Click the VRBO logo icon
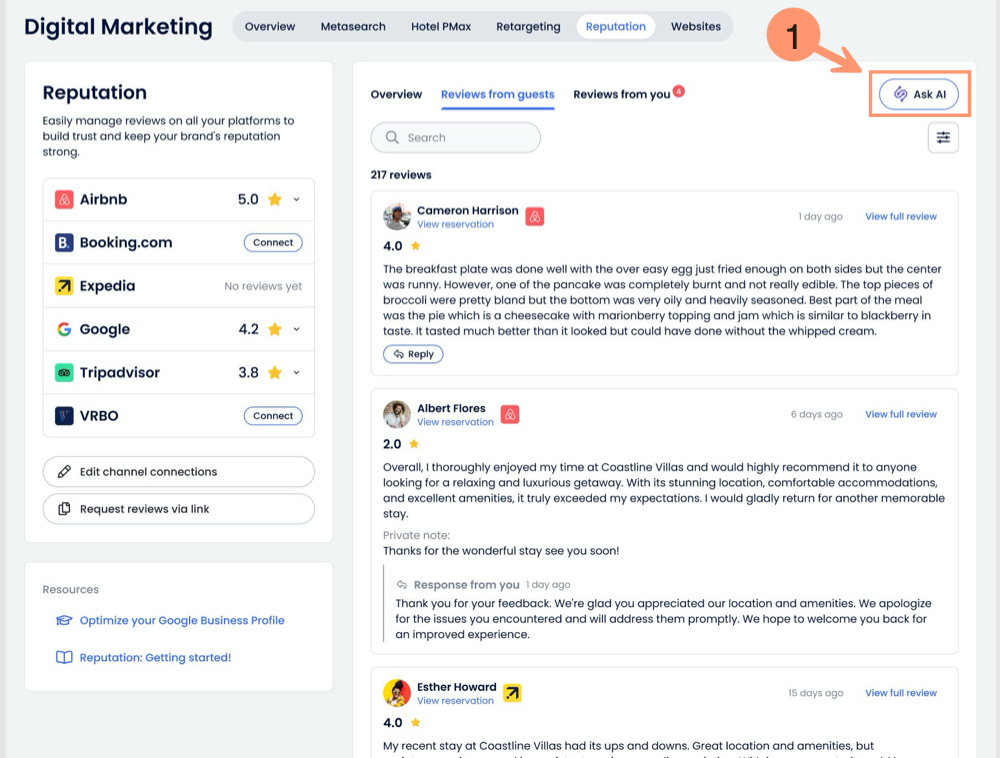Image resolution: width=1000 pixels, height=758 pixels. pyautogui.click(x=64, y=416)
